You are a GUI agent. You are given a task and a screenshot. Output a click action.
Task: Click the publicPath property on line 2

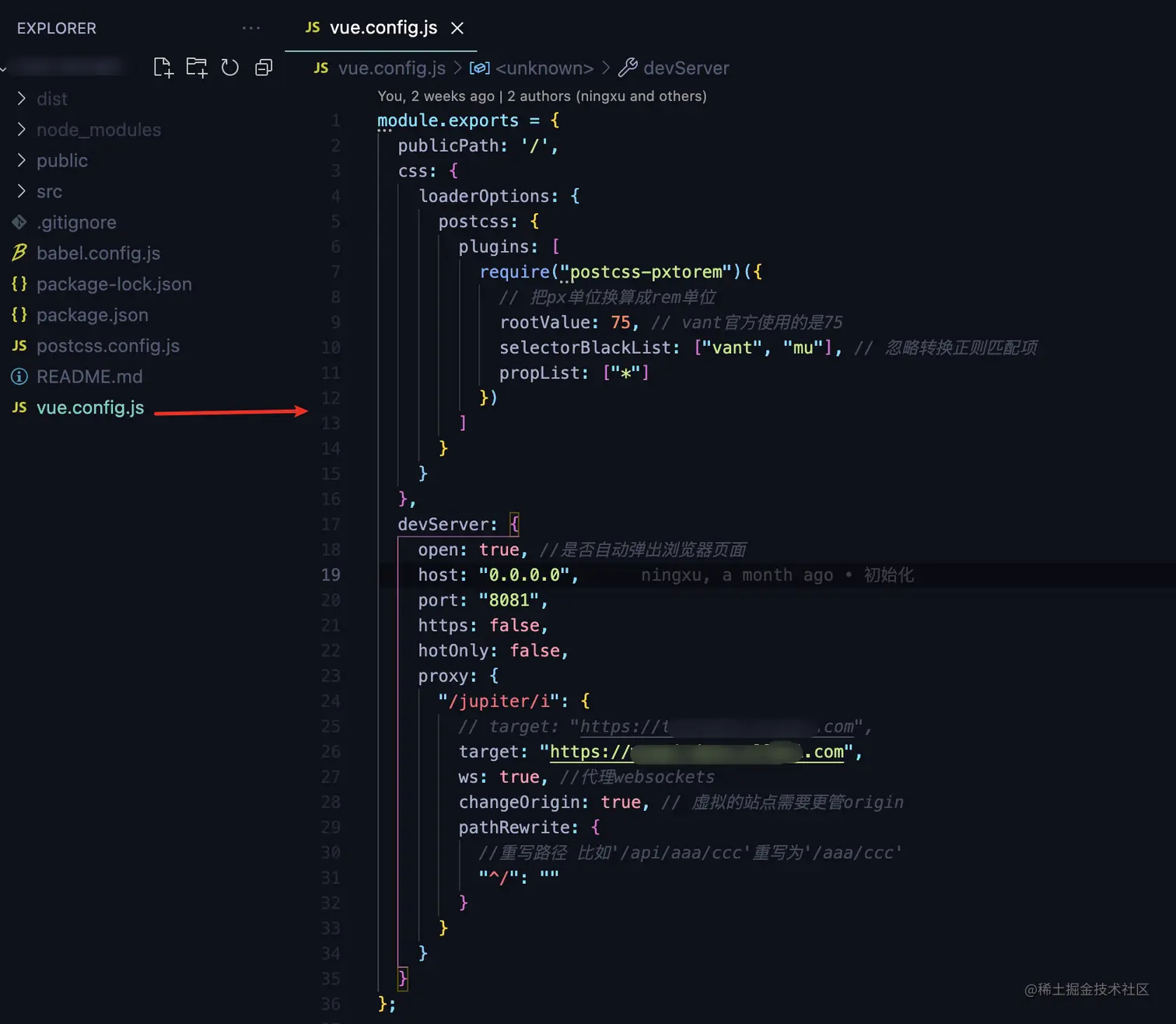tap(449, 145)
